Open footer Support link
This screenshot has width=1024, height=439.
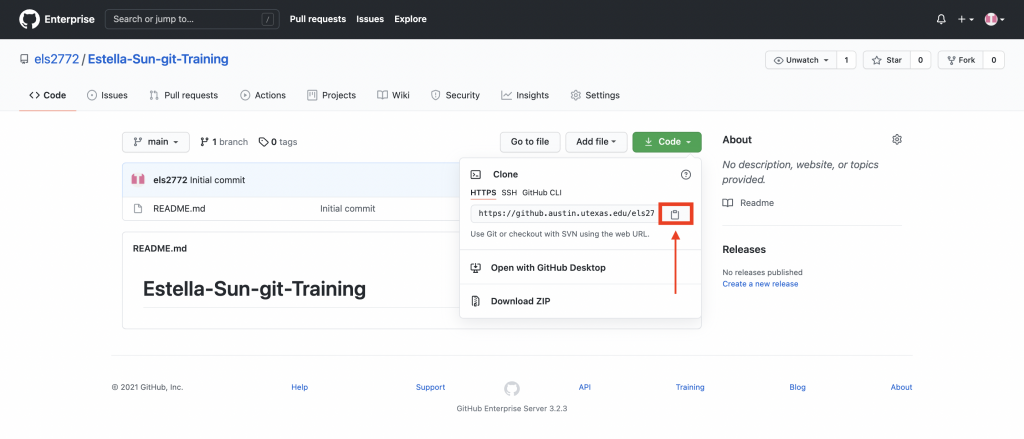(x=430, y=387)
